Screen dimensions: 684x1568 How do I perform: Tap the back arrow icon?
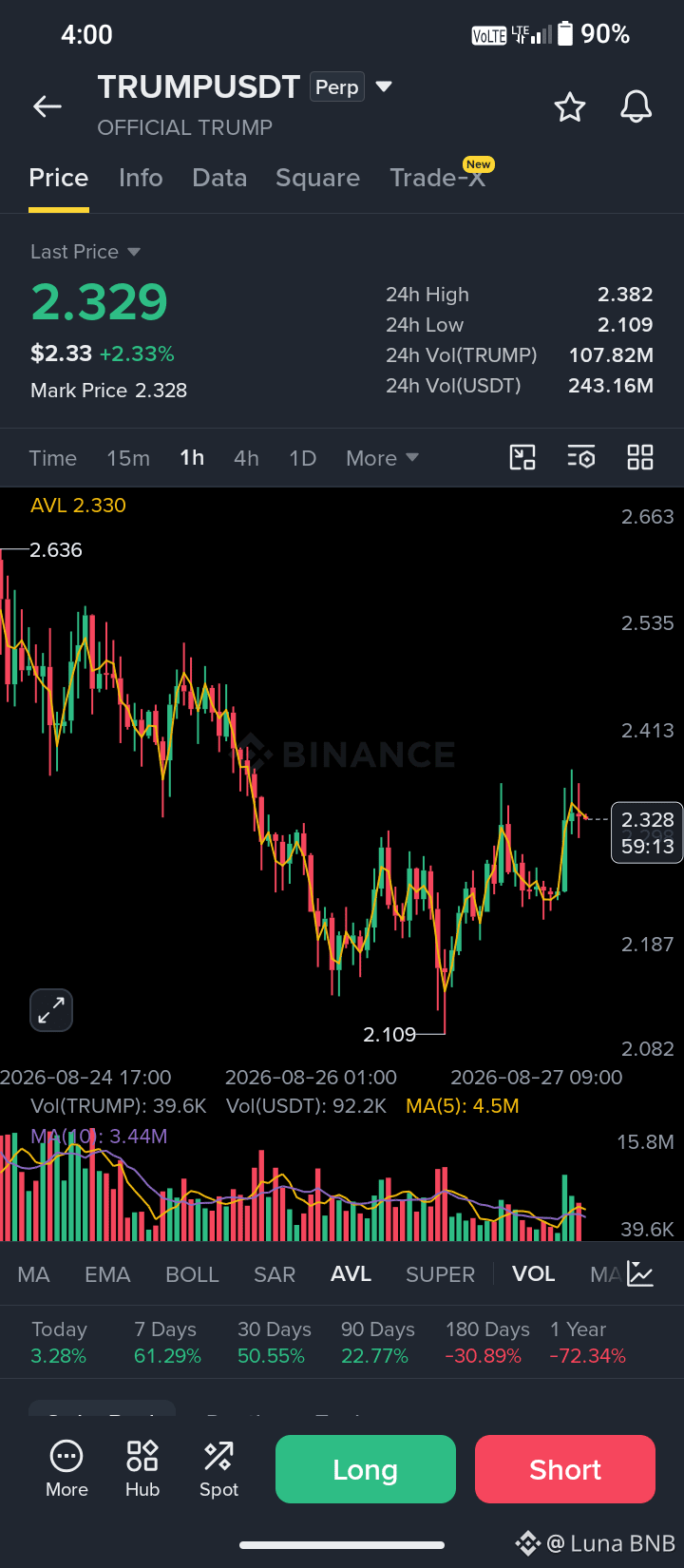(47, 106)
